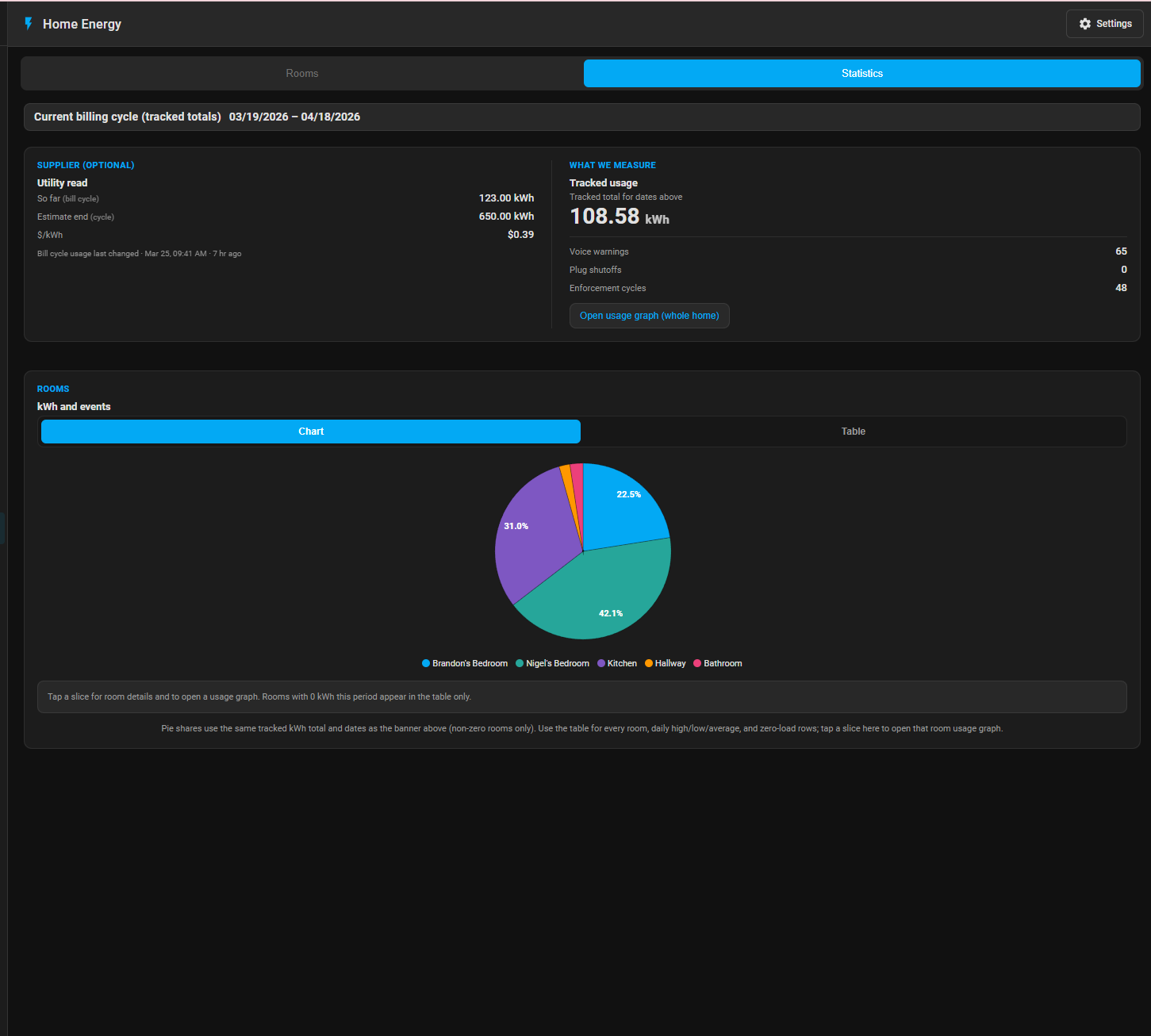Viewport: 1151px width, 1036px height.
Task: Click the Settings gear icon
Action: tap(1085, 24)
